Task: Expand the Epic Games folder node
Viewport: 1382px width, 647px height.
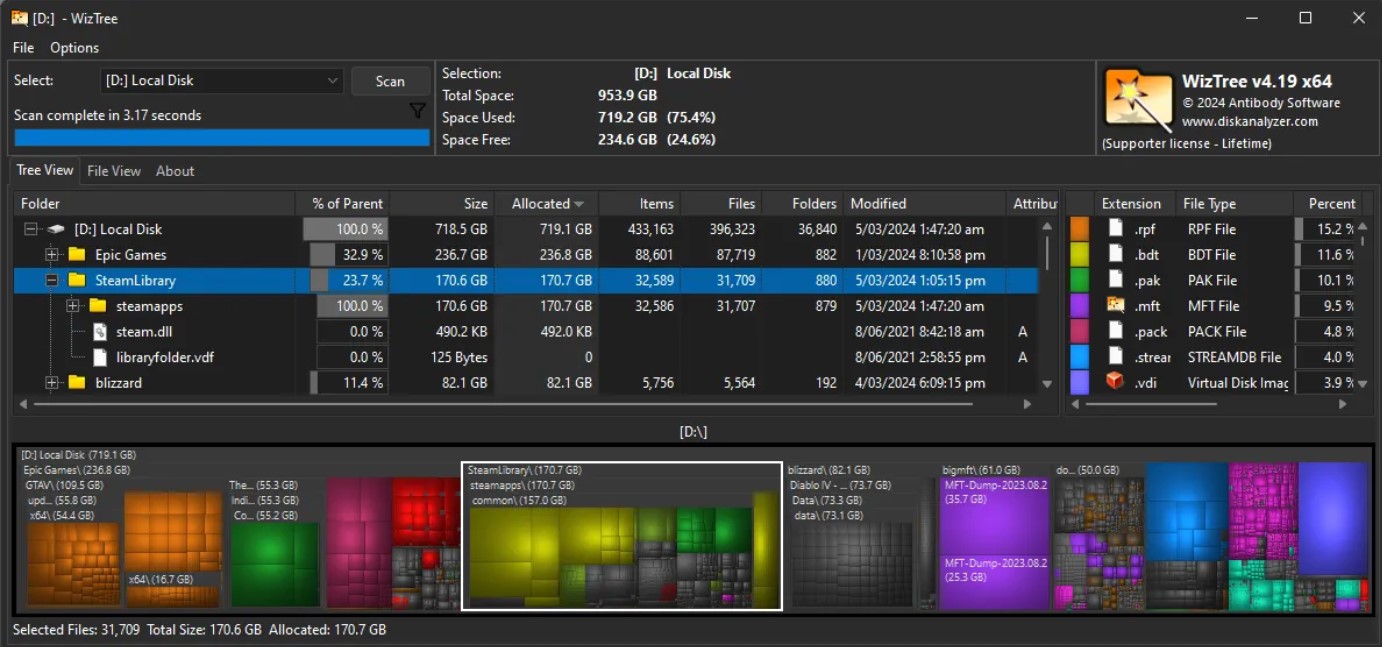Action: coord(52,255)
